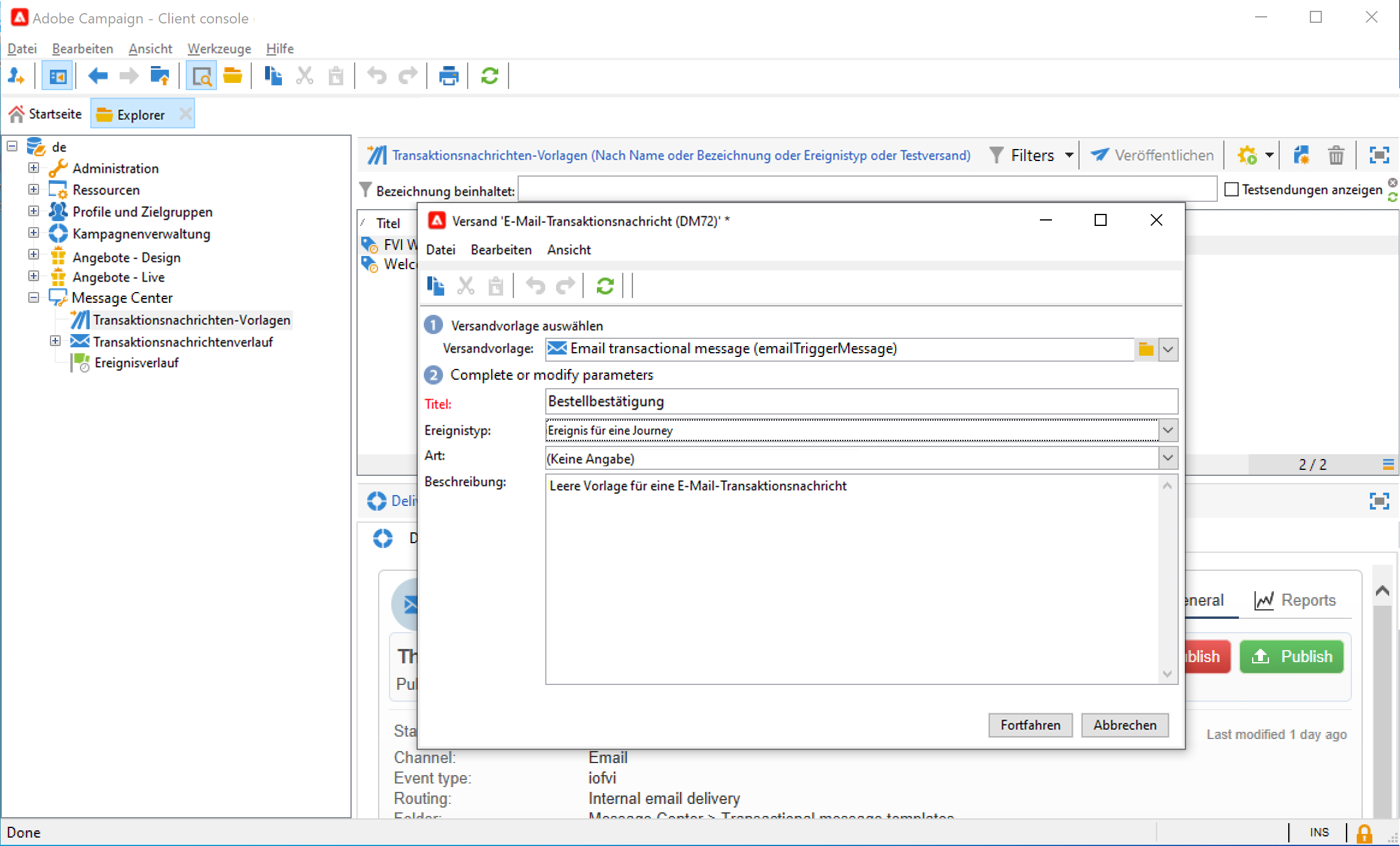Click the Veröffentlichen paper plane icon

tap(1099, 155)
